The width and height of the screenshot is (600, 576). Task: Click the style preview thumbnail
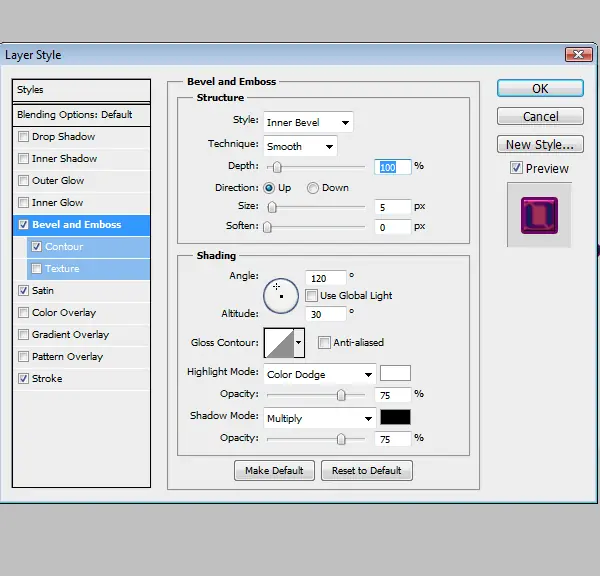(x=539, y=215)
